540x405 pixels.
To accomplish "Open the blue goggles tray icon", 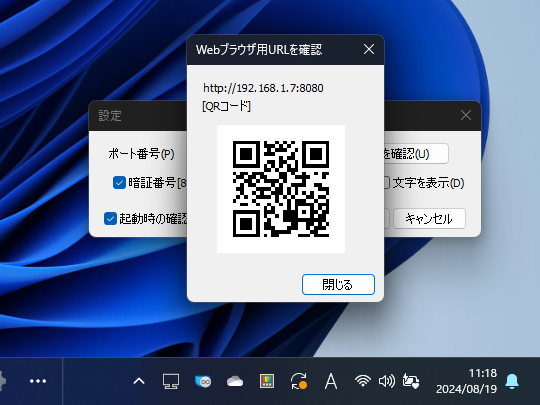I will pos(203,381).
